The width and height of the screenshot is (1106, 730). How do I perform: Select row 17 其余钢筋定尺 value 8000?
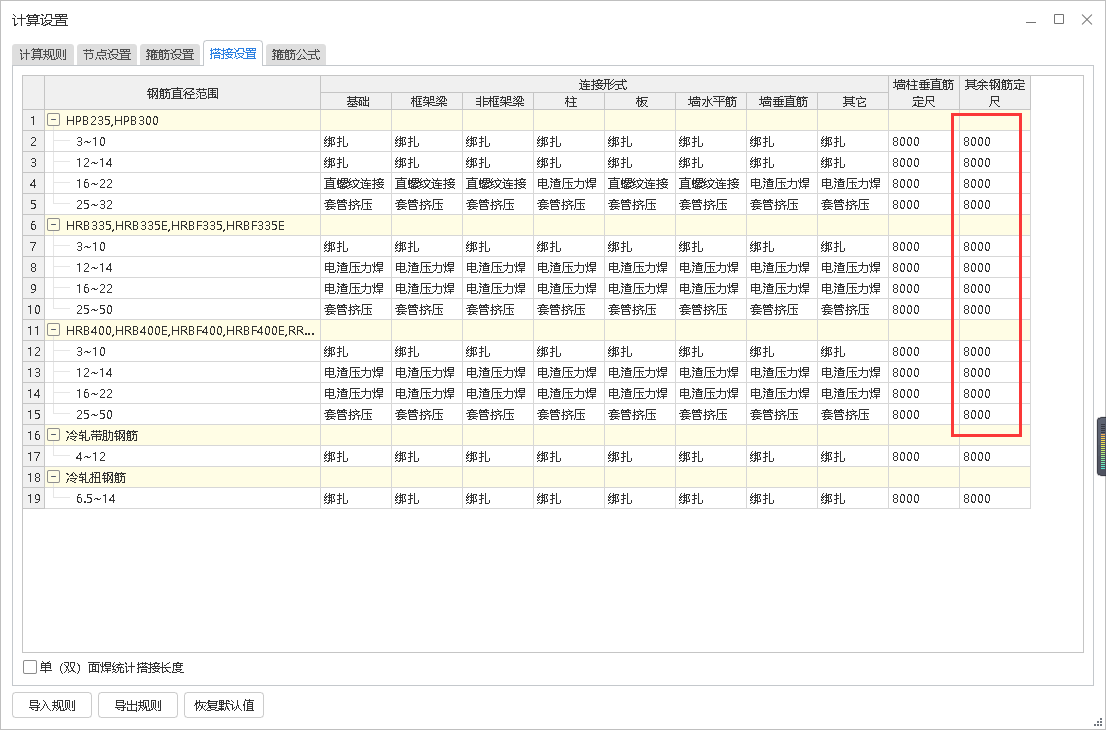point(995,456)
